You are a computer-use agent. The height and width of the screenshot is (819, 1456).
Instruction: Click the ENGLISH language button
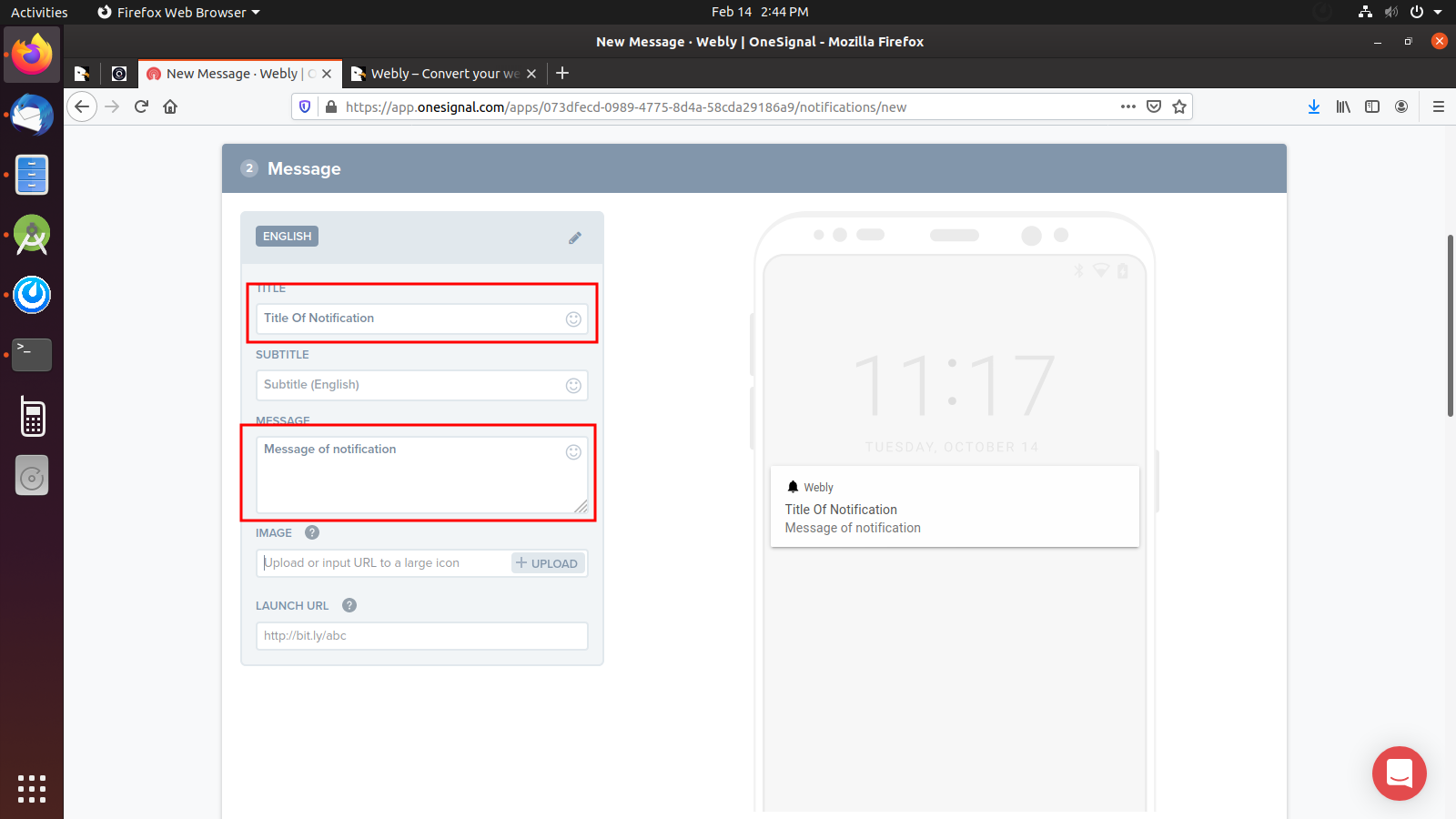click(287, 237)
